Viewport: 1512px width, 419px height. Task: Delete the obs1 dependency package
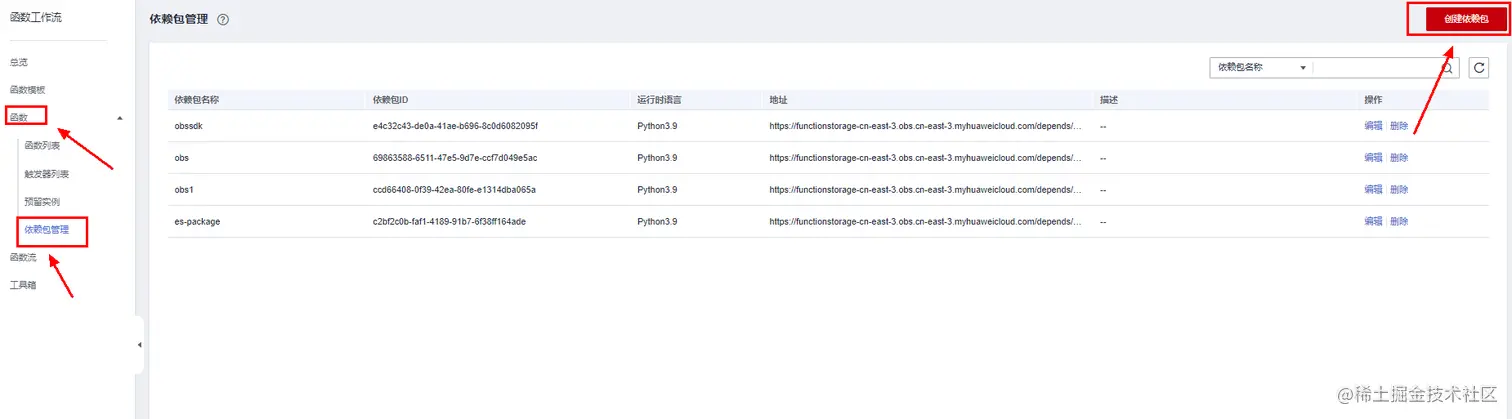point(1399,190)
